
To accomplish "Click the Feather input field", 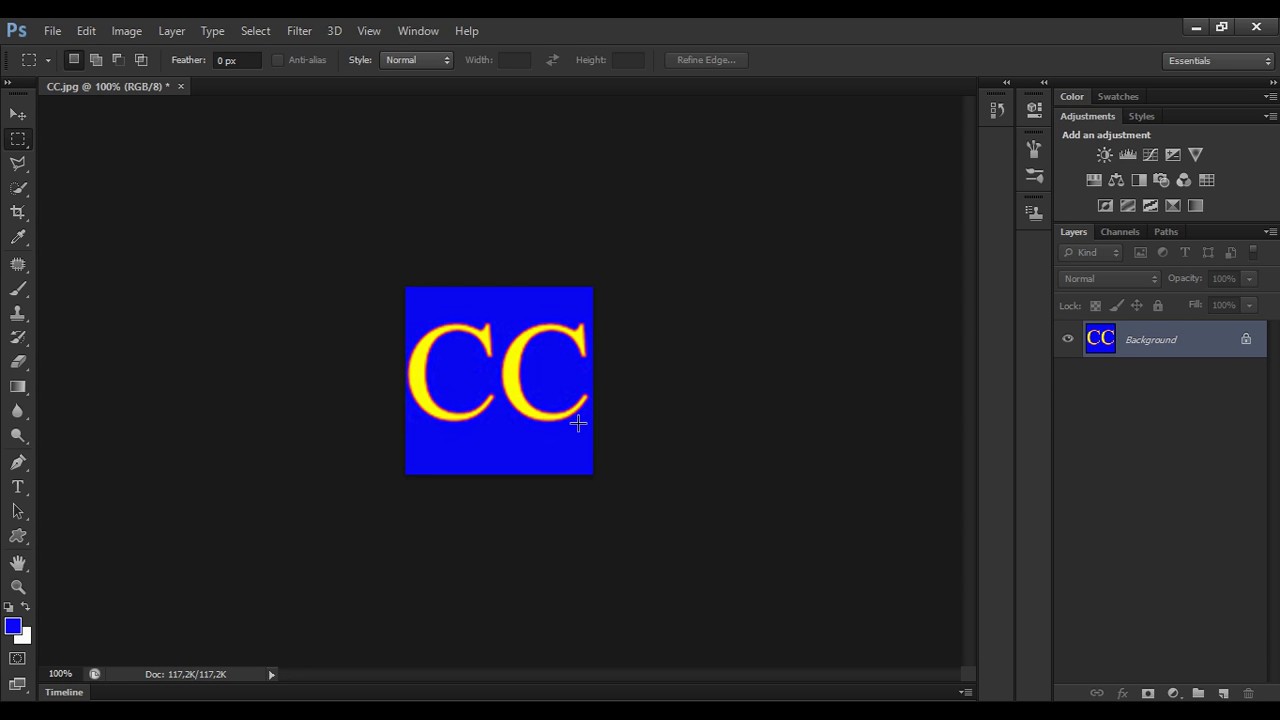I will 237,61.
